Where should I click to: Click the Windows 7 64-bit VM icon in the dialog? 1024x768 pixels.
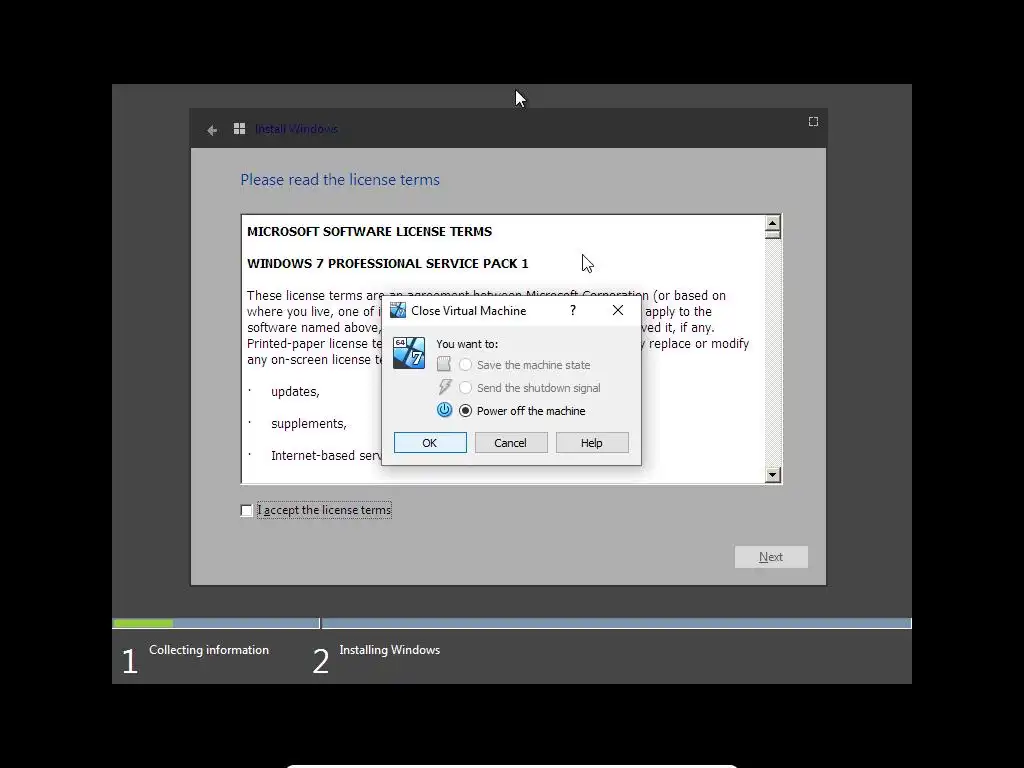coord(409,353)
